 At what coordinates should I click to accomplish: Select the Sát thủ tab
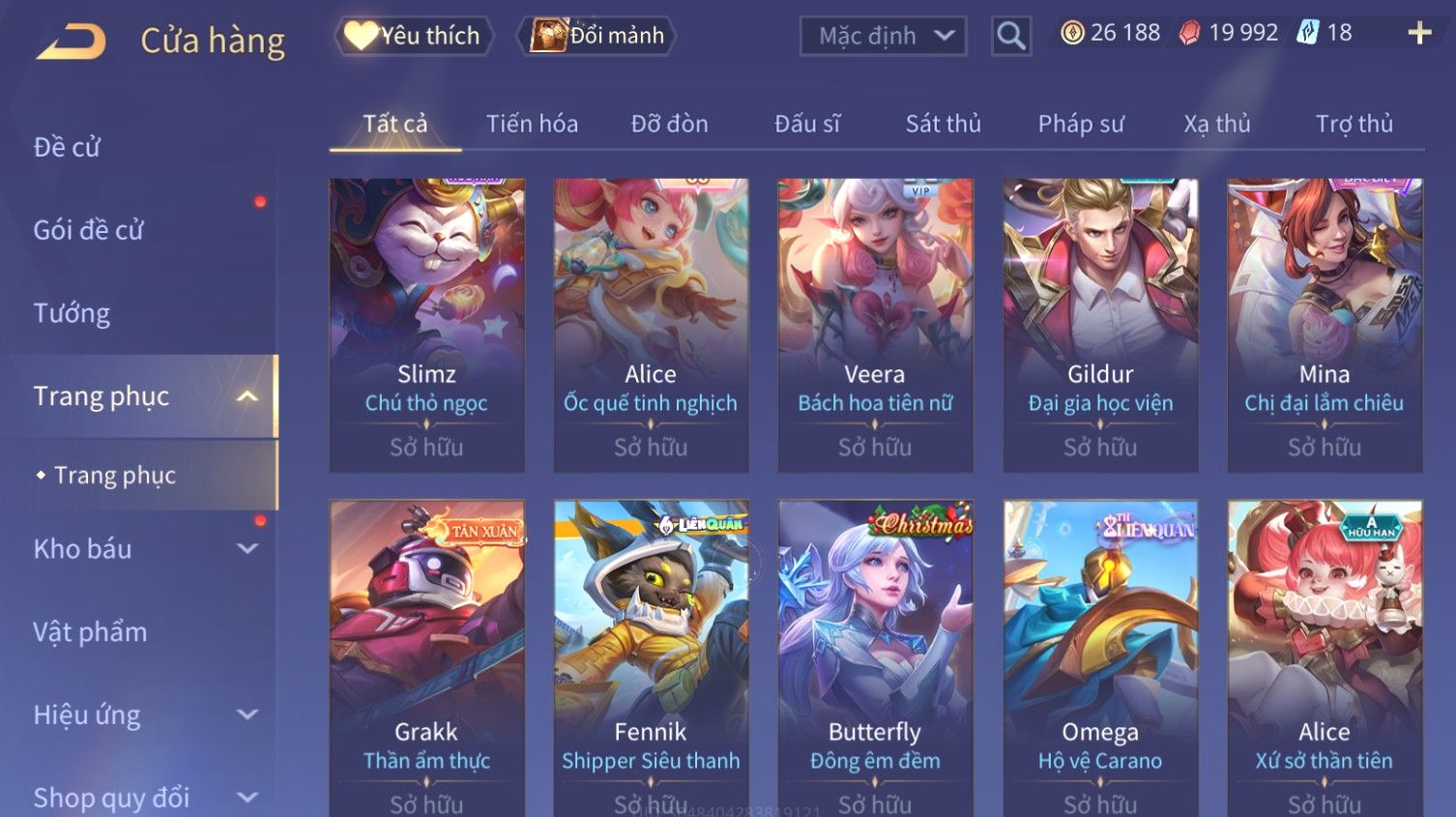[943, 124]
